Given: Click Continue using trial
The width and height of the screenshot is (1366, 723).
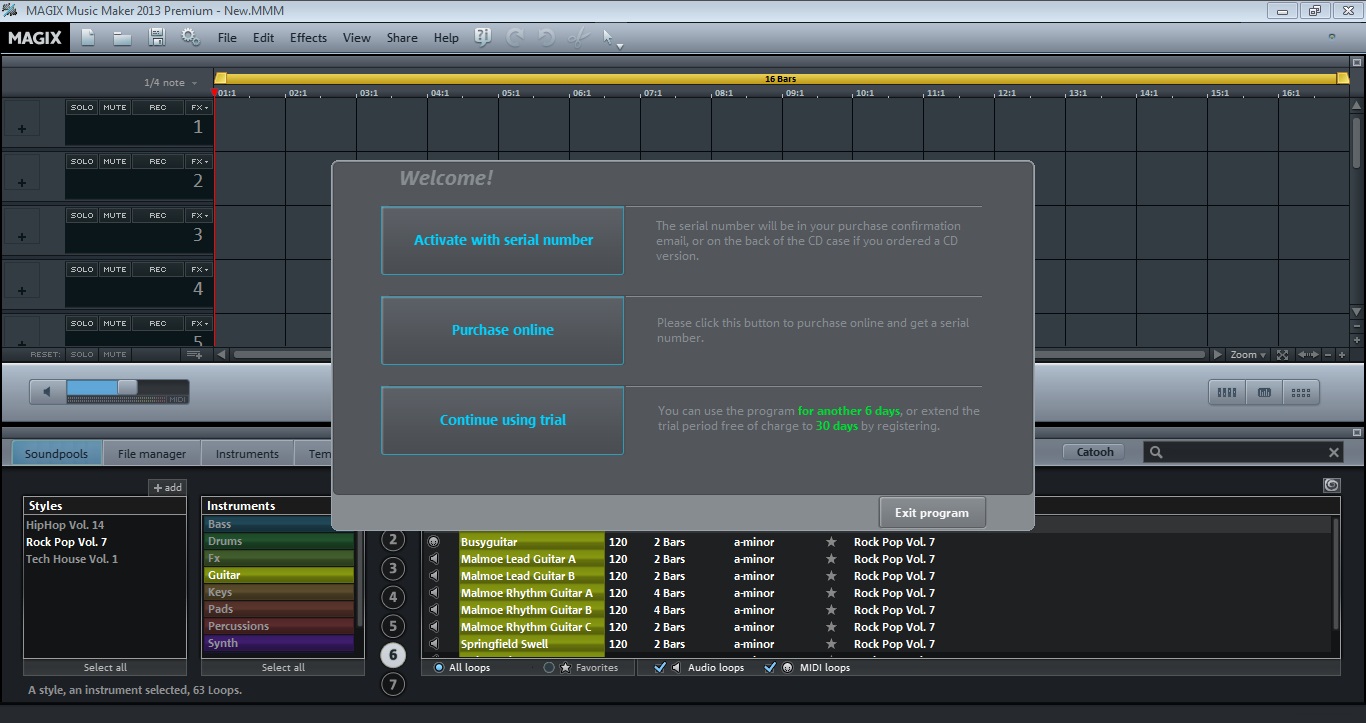Looking at the screenshot, I should pos(502,420).
